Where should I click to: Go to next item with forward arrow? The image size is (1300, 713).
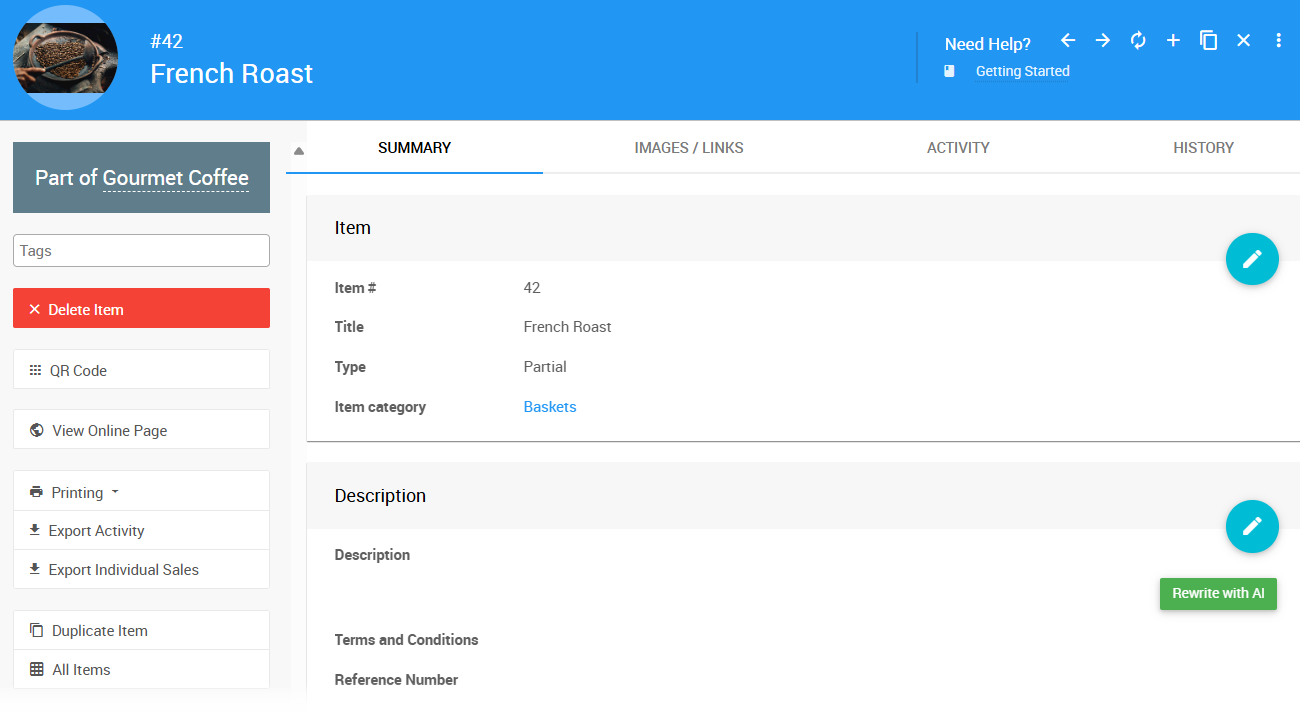(1103, 40)
